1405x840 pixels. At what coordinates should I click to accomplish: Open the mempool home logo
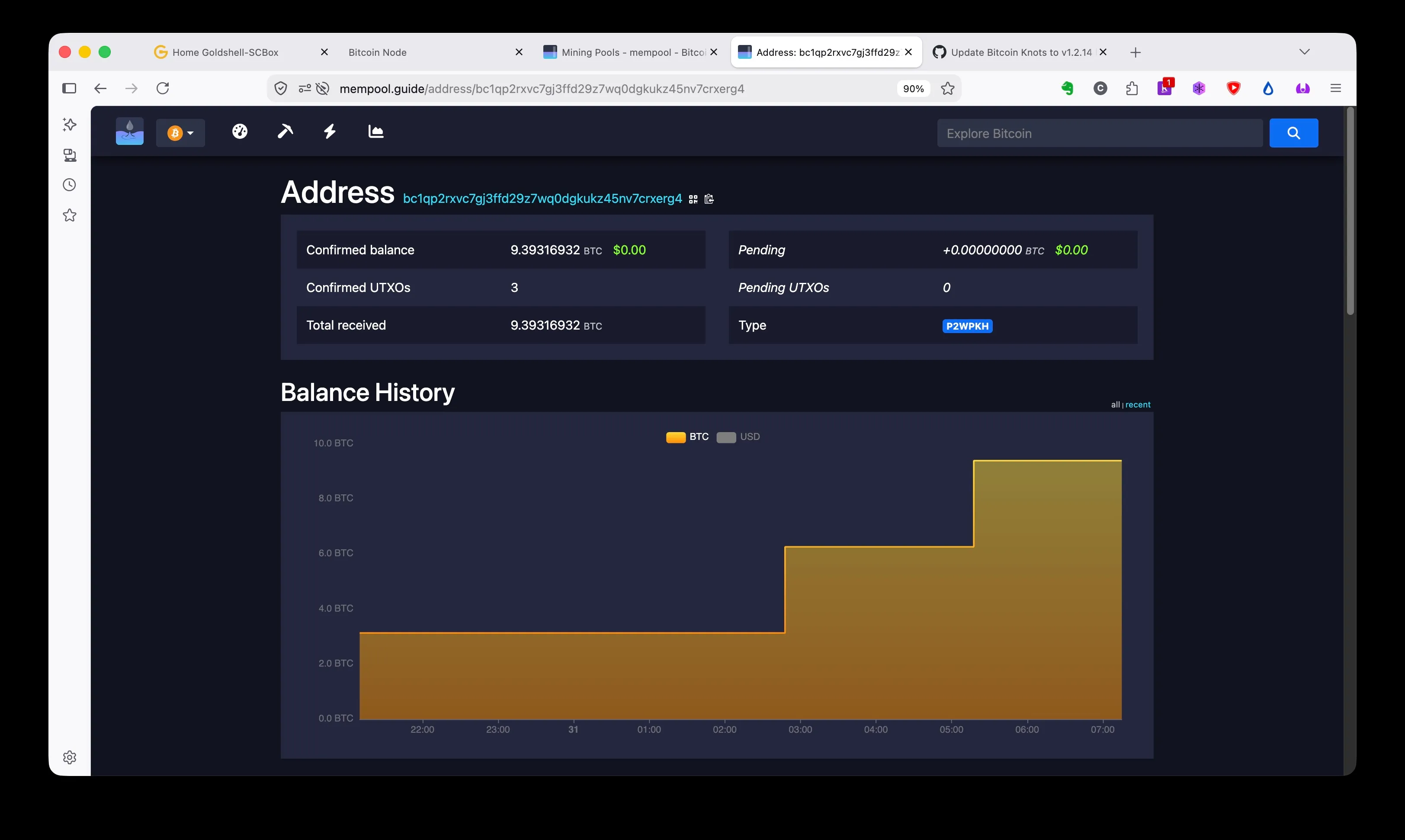(x=130, y=132)
